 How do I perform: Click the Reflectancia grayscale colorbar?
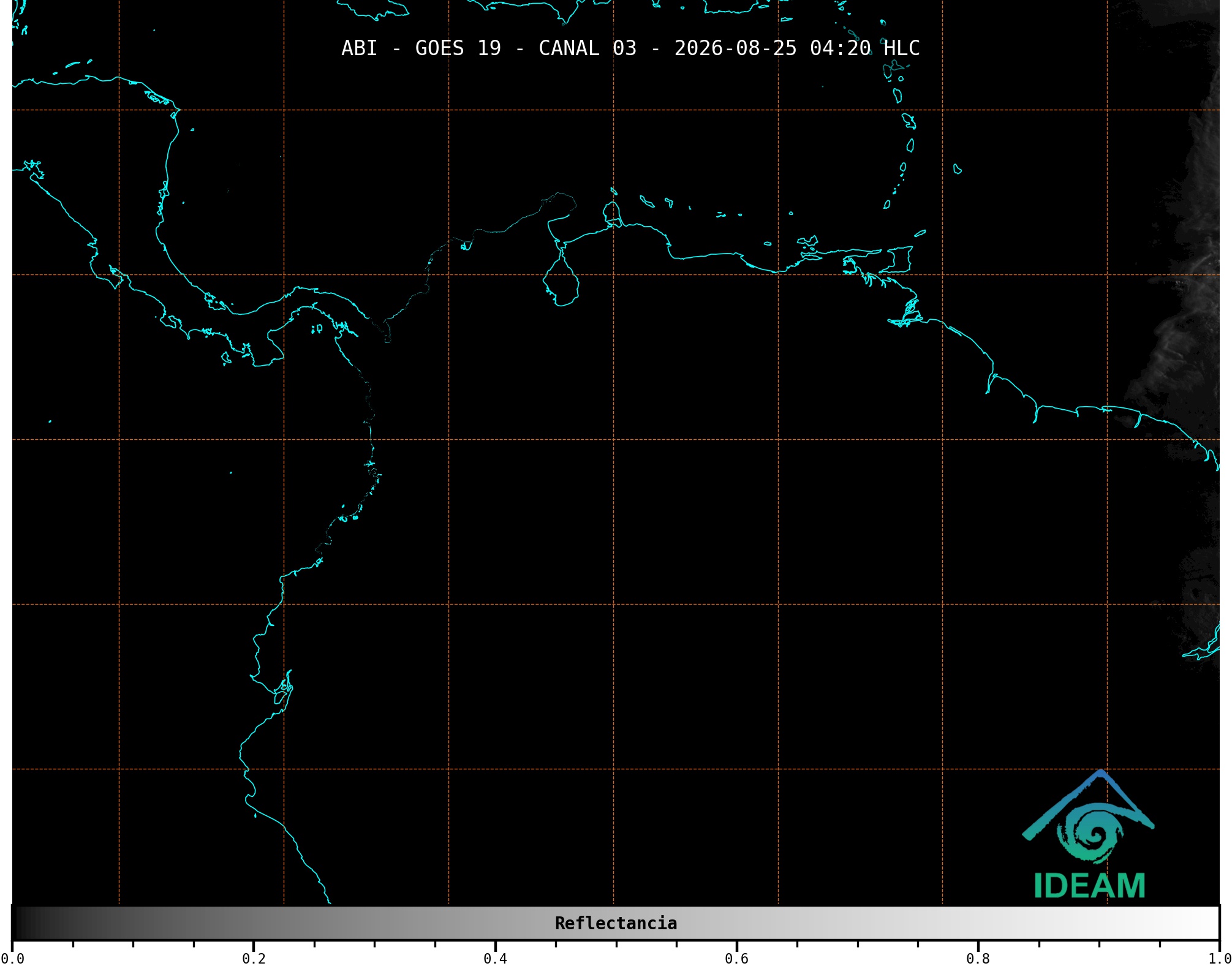[616, 923]
